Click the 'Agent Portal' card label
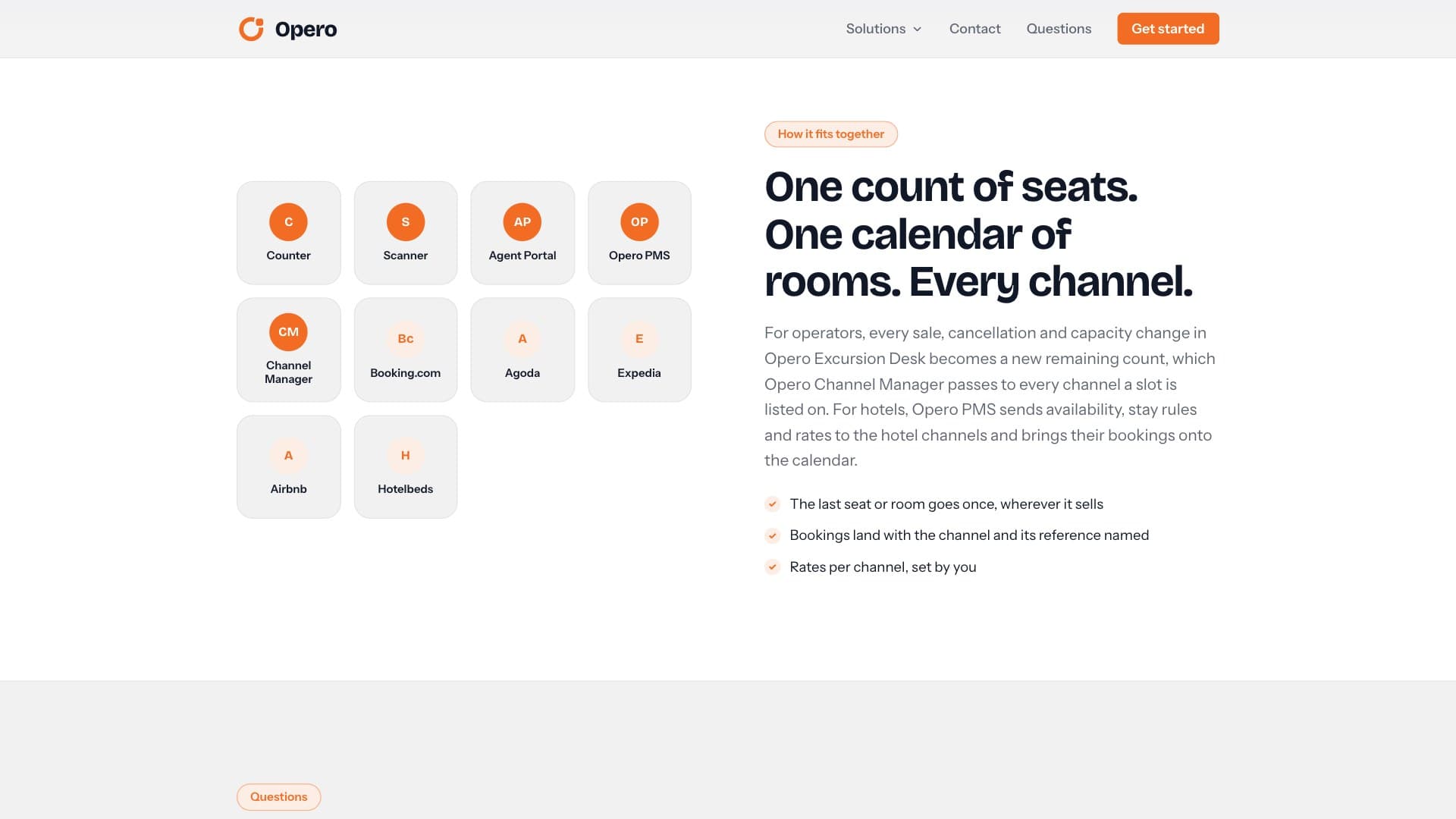1456x819 pixels. [x=522, y=256]
